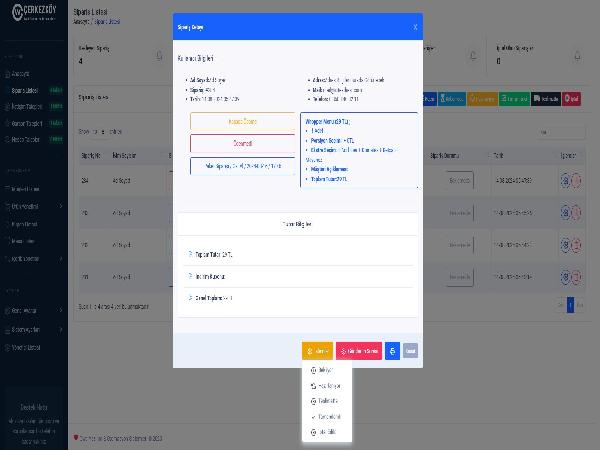Close the order detail modal with X

pyautogui.click(x=415, y=27)
